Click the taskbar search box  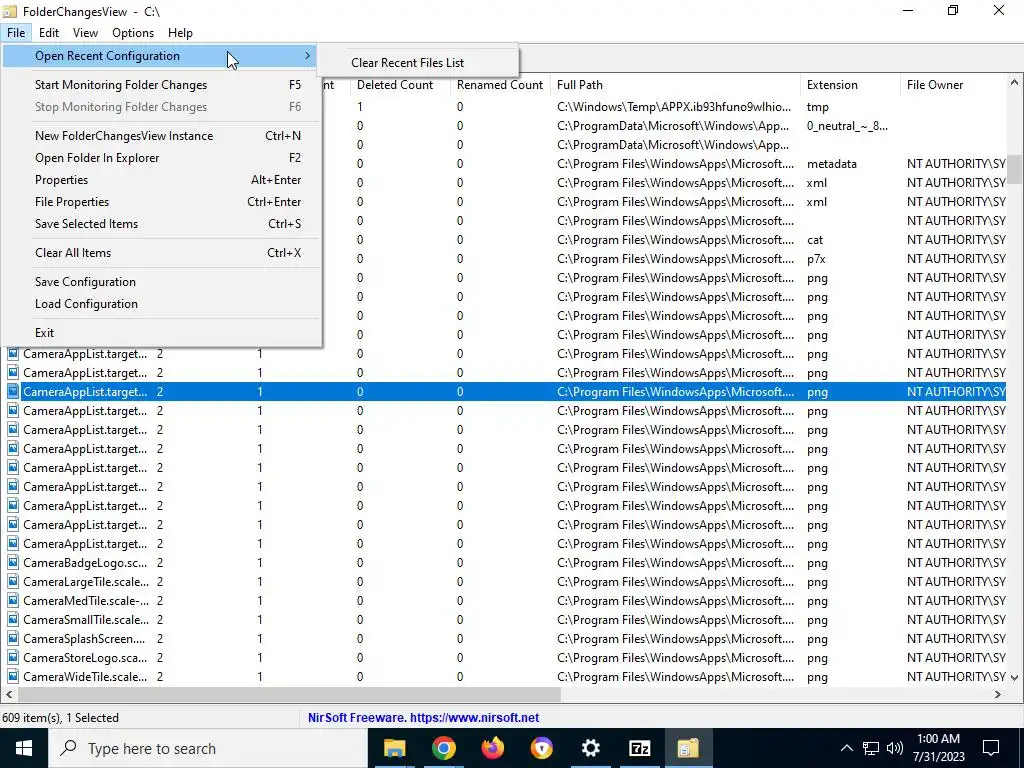208,748
